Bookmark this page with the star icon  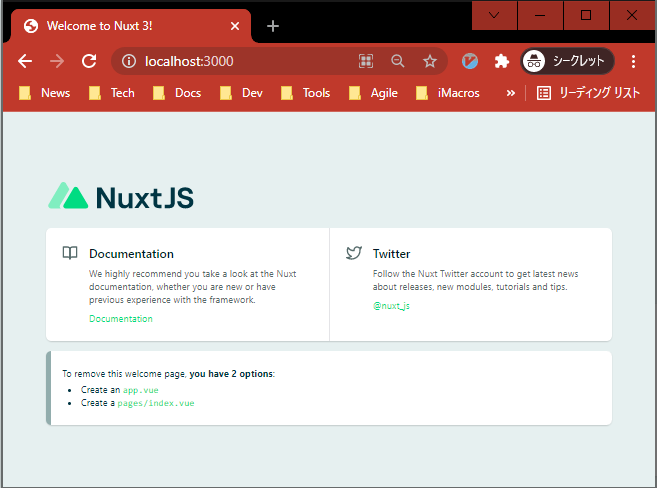[x=429, y=61]
